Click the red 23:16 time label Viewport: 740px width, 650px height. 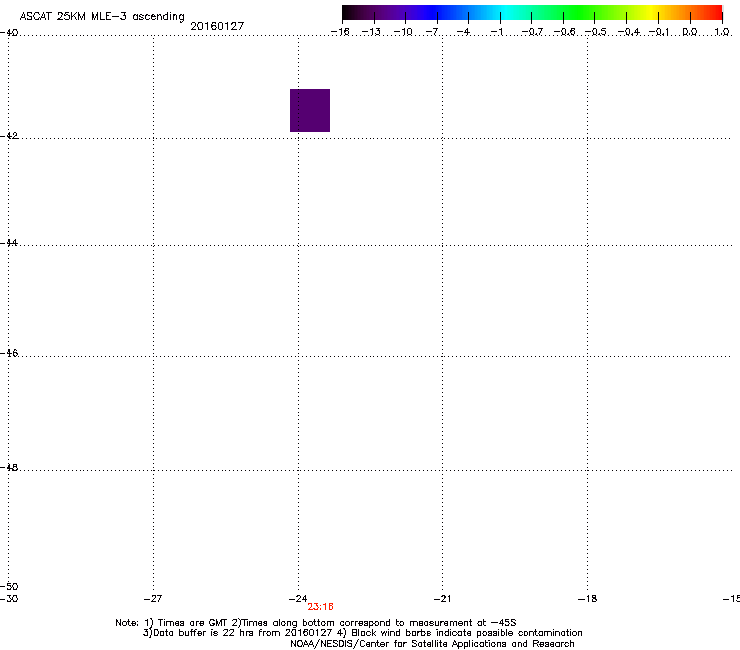coord(320,607)
